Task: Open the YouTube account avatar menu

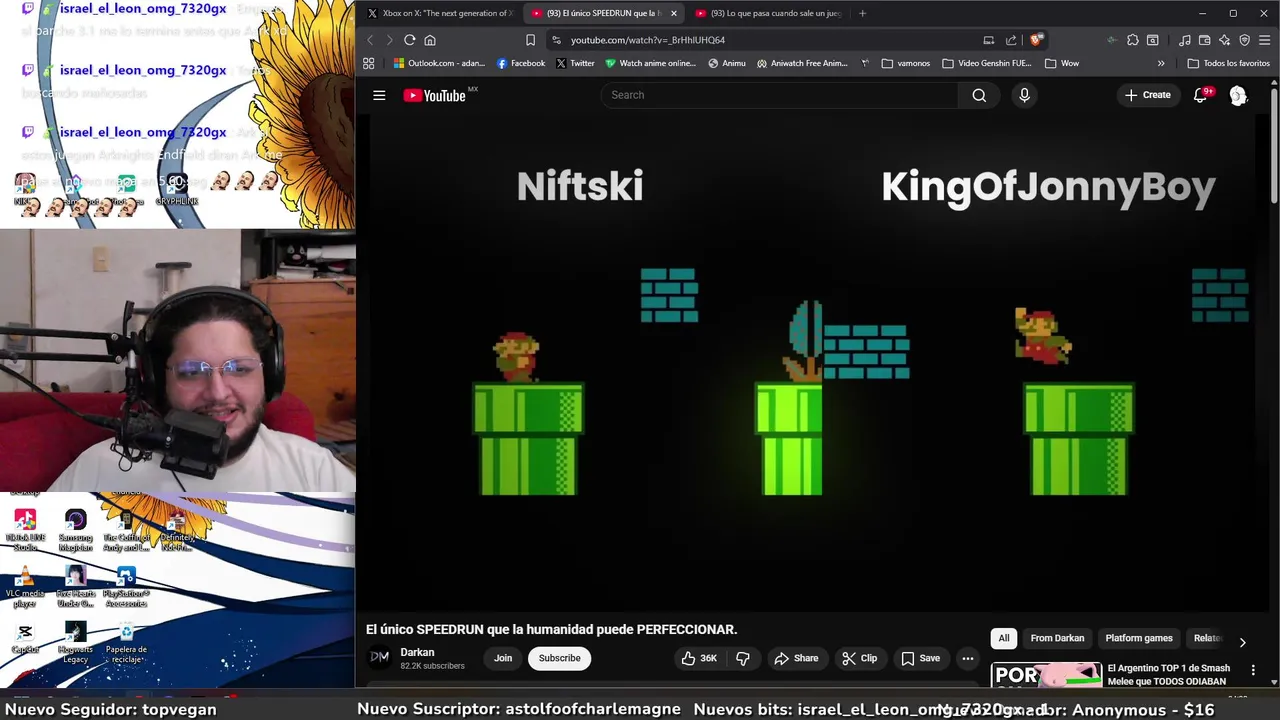Action: click(1238, 95)
